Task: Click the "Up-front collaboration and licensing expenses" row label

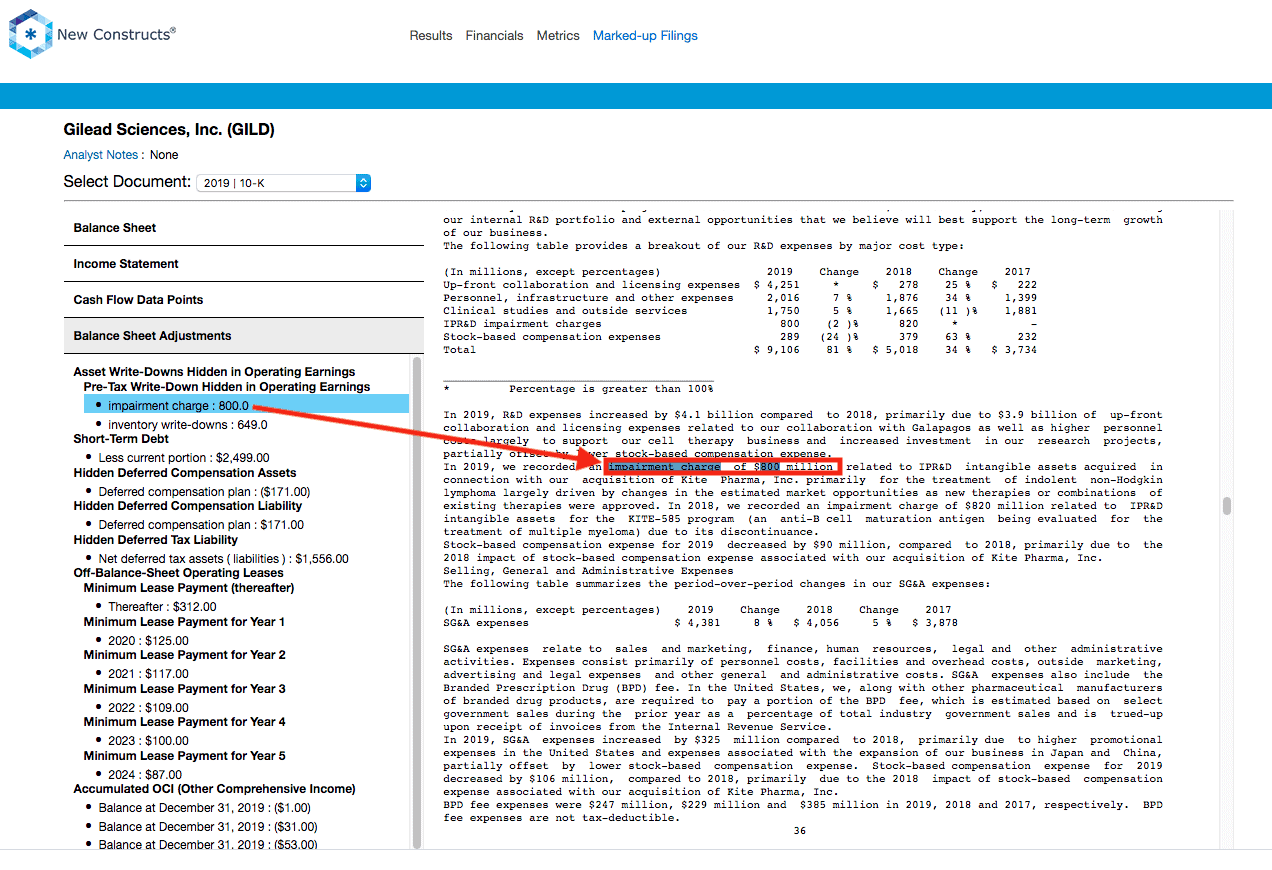Action: [x=592, y=285]
